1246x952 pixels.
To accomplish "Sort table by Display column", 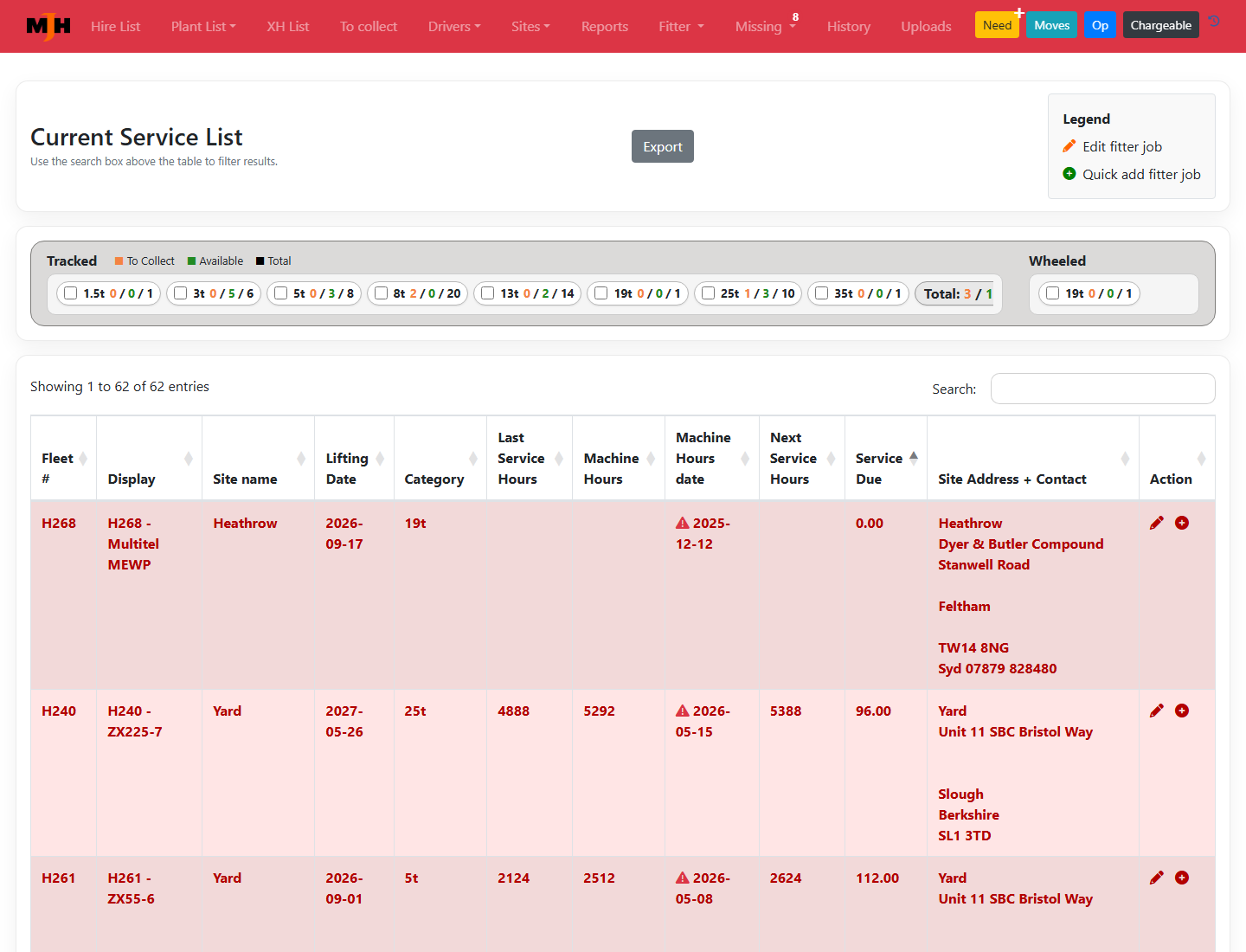I will click(x=149, y=458).
